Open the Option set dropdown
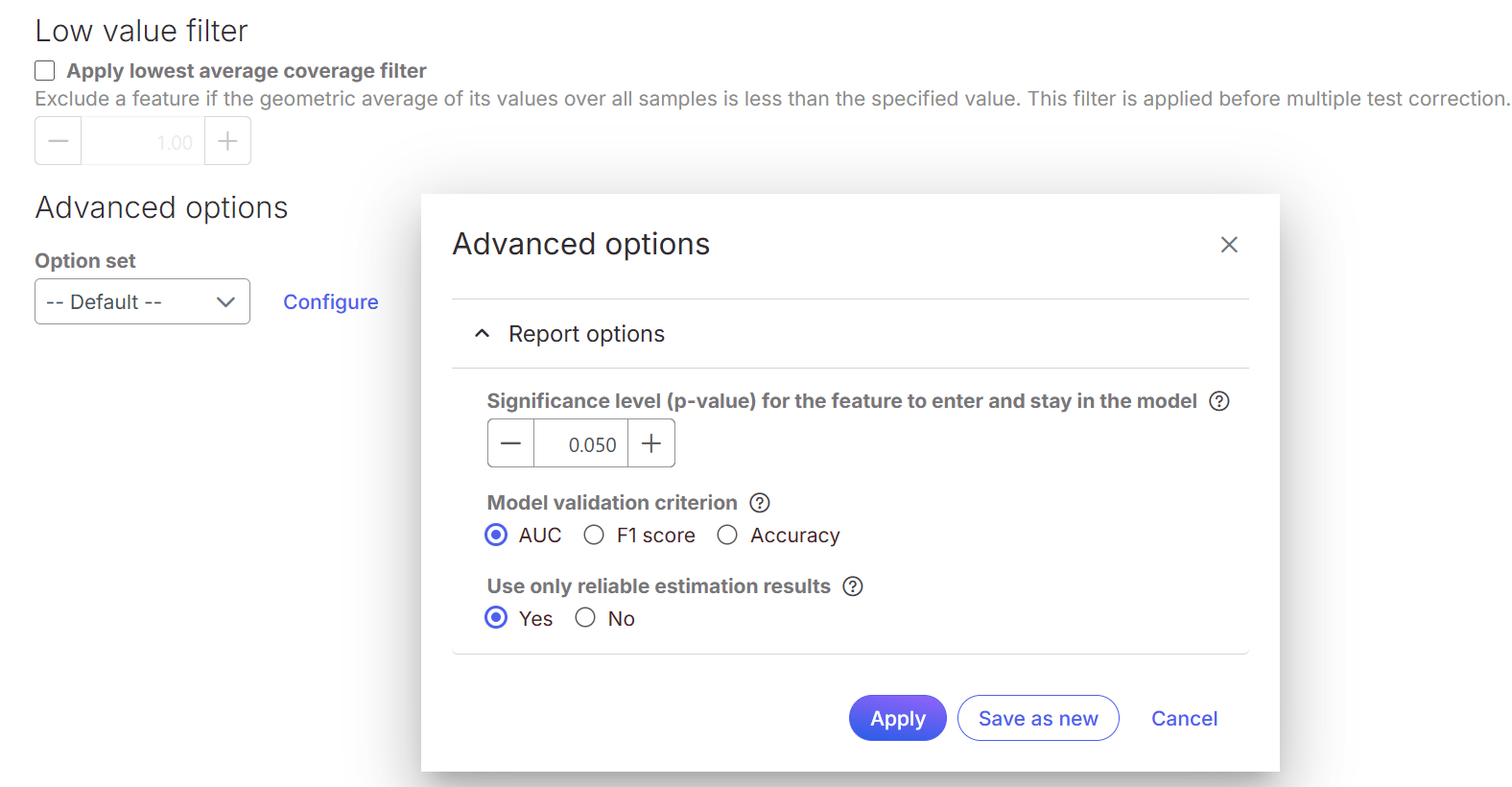 click(142, 301)
